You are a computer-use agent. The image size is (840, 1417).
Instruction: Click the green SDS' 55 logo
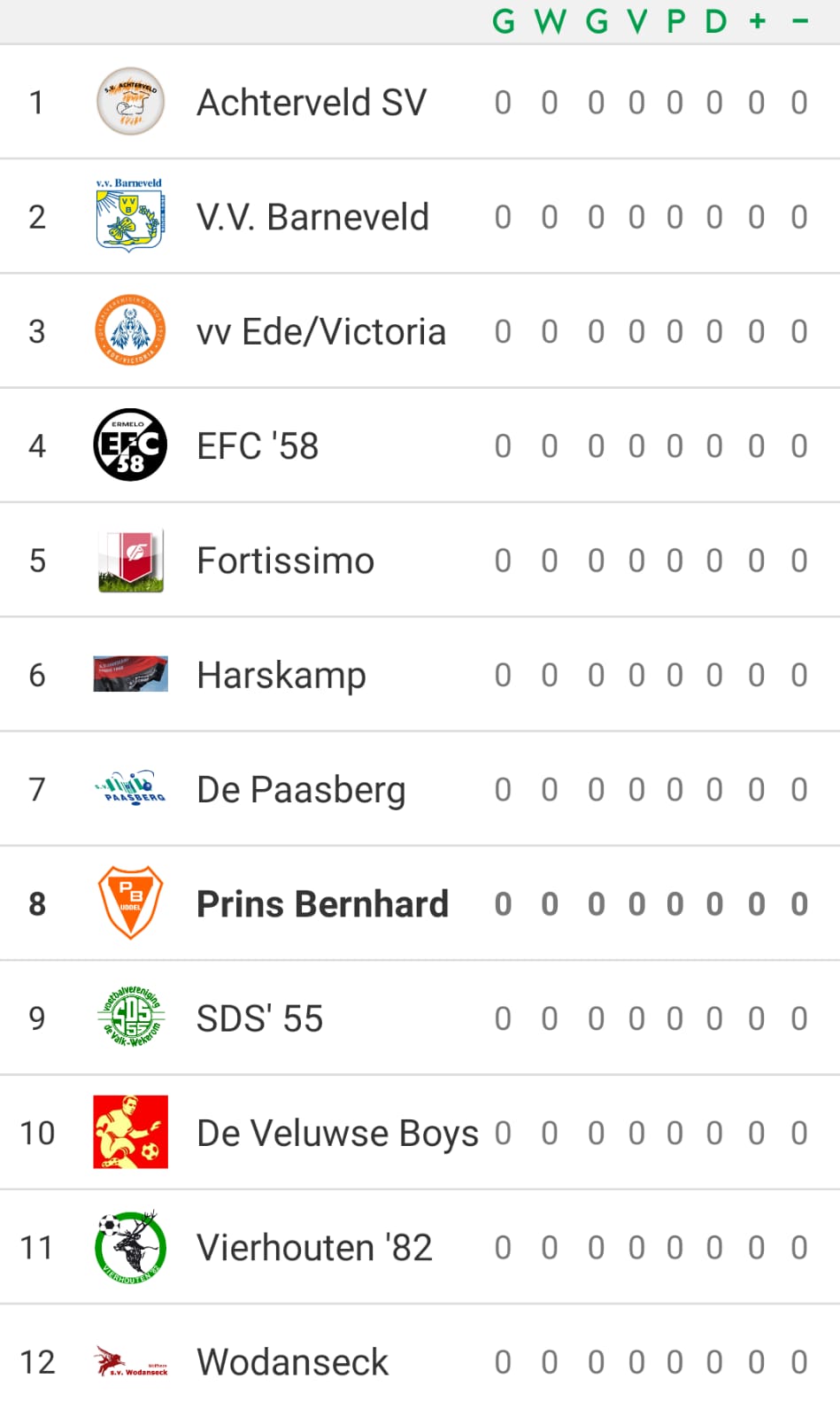pos(130,1018)
